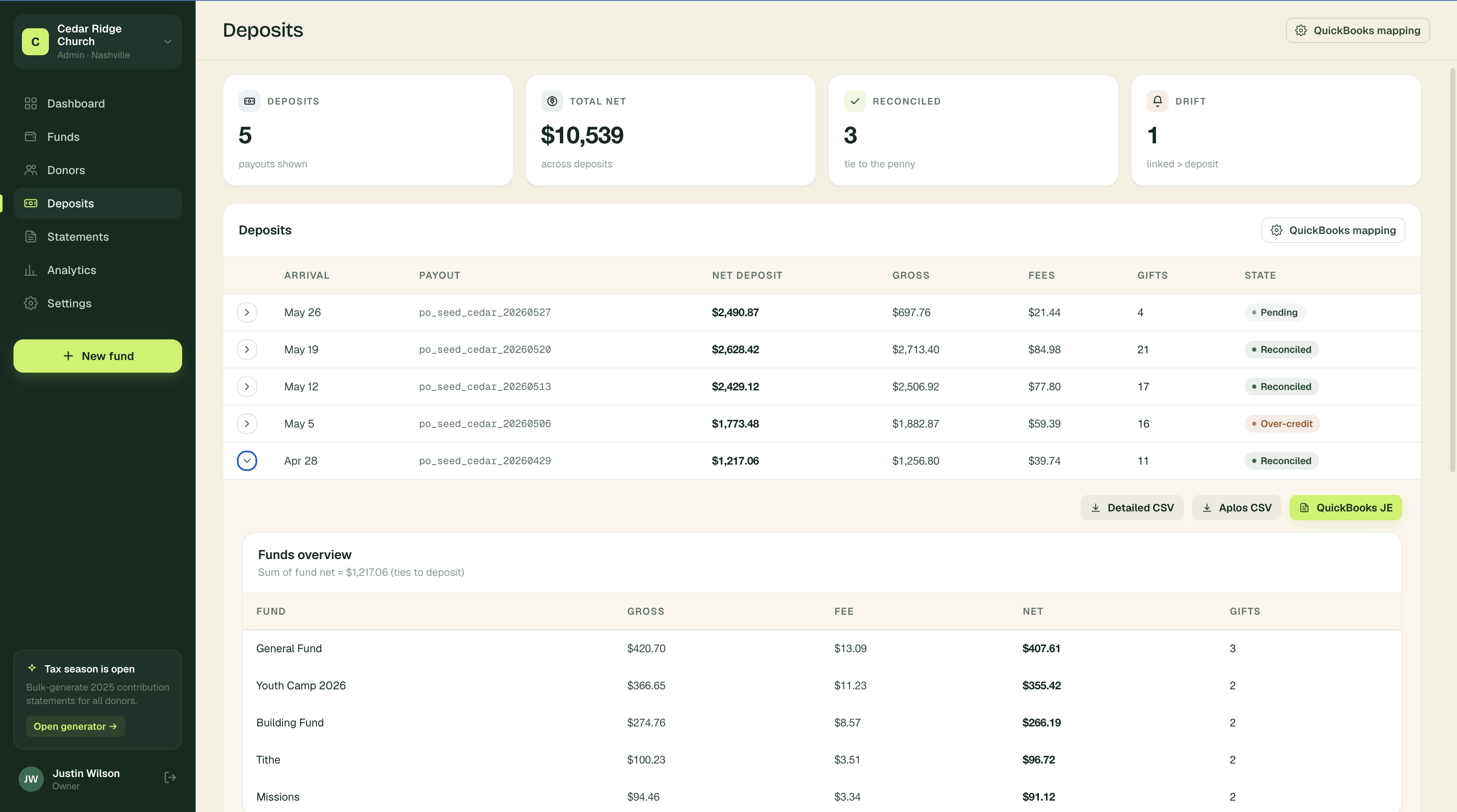Click the Building Fund row name
Screen dimensions: 1457x812
coord(290,723)
